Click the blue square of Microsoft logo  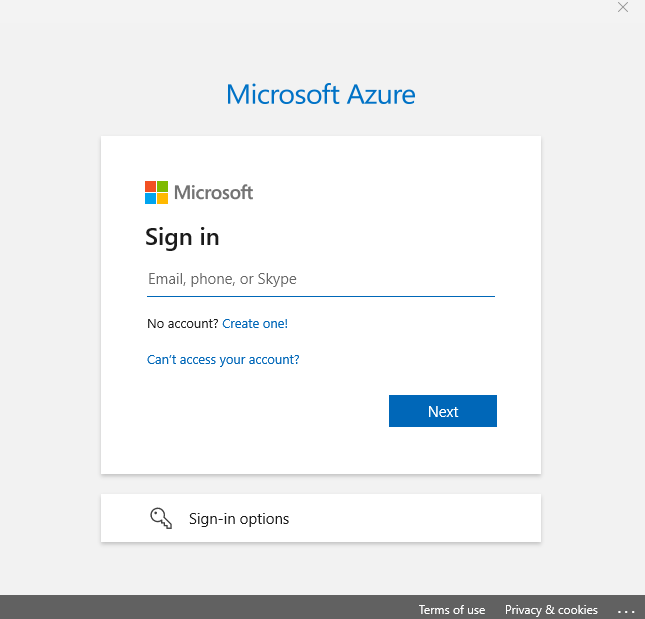150,199
